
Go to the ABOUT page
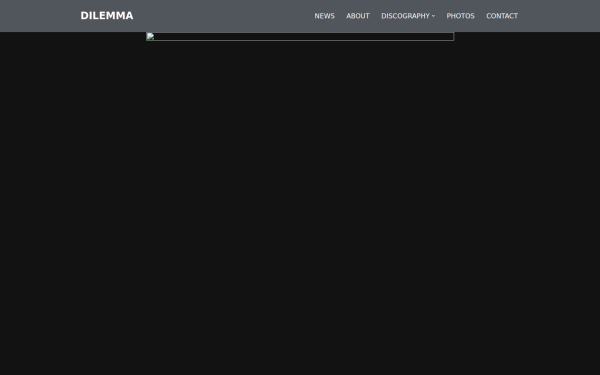[358, 16]
